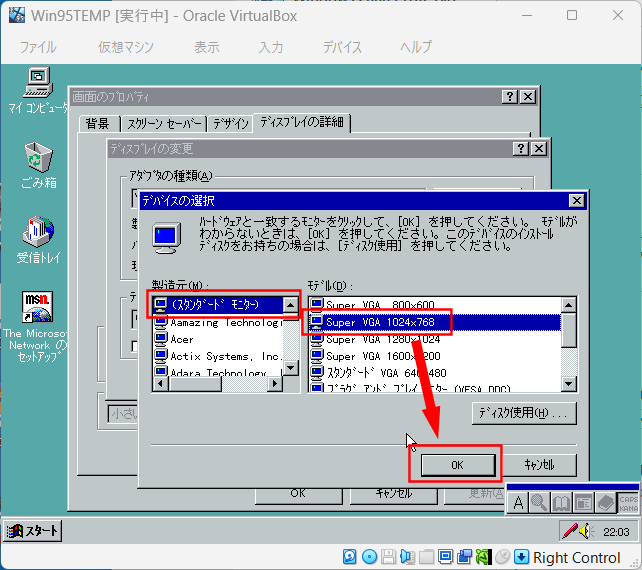642x570 pixels.
Task: Toggle the CAPS/KANA indicator on IME toolbar
Action: click(x=628, y=502)
